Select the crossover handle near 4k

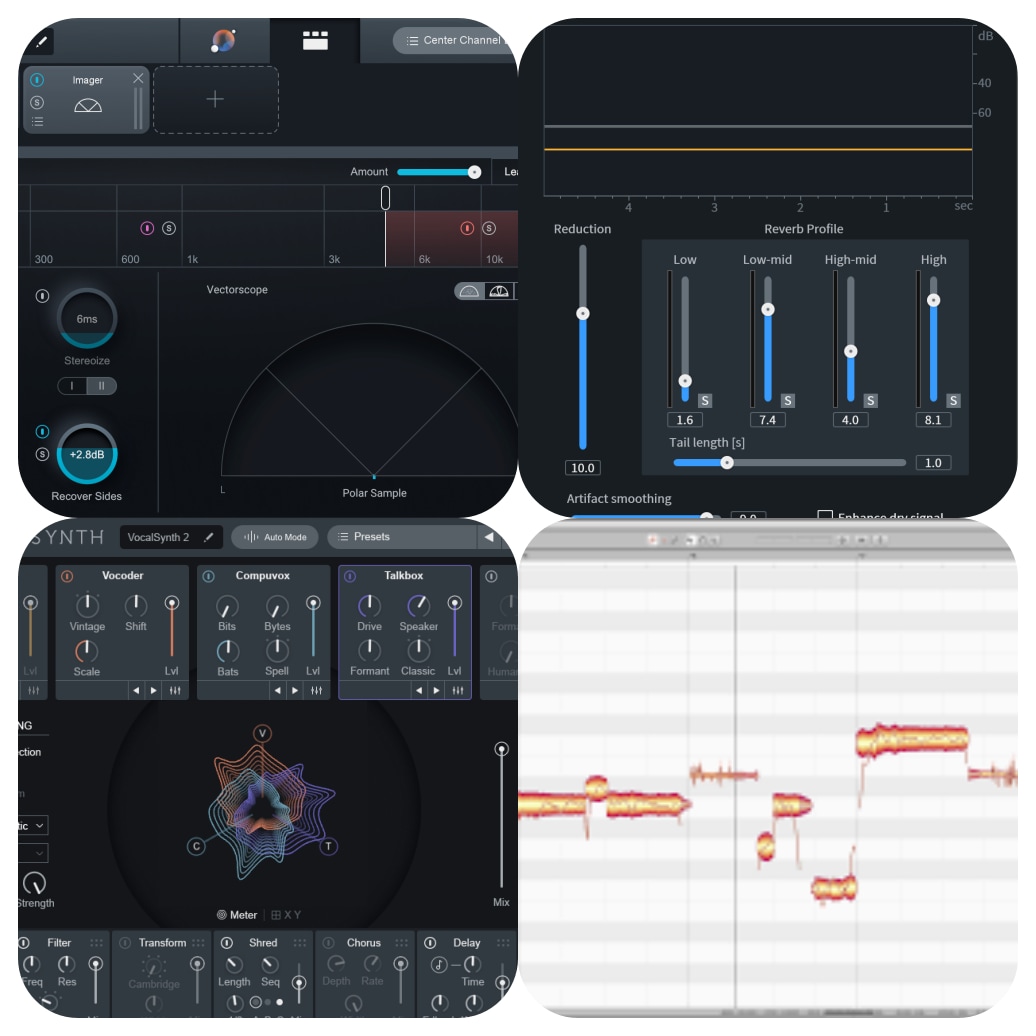tap(385, 198)
